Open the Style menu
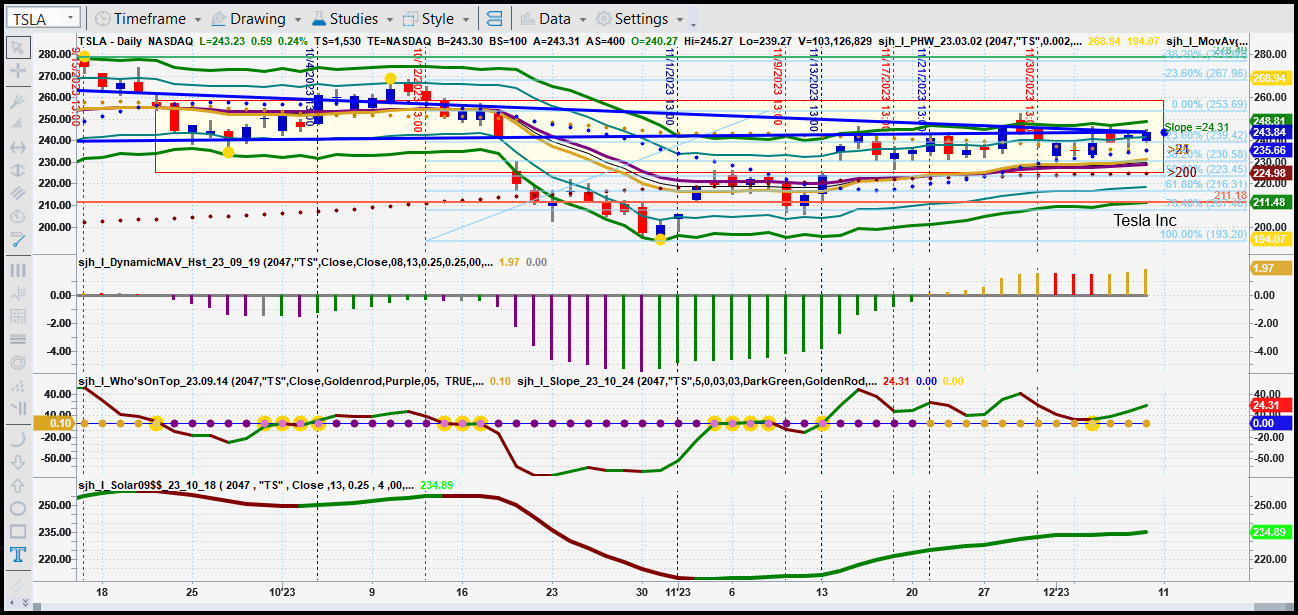1298x615 pixels. (435, 19)
